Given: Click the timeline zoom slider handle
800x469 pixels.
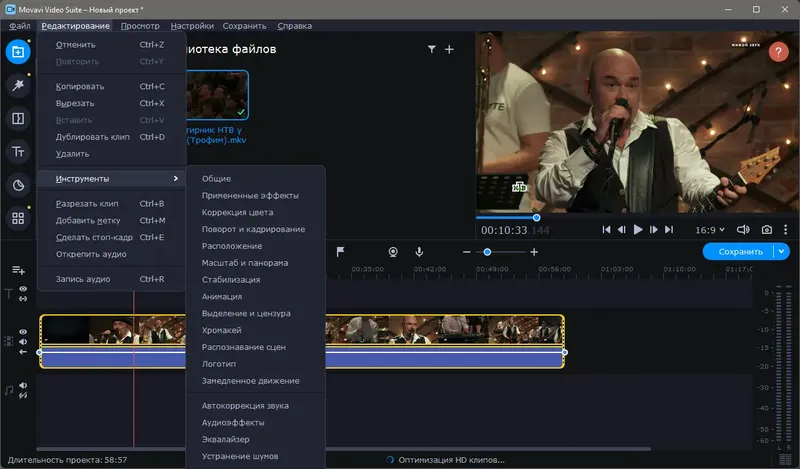Looking at the screenshot, I should click(487, 252).
